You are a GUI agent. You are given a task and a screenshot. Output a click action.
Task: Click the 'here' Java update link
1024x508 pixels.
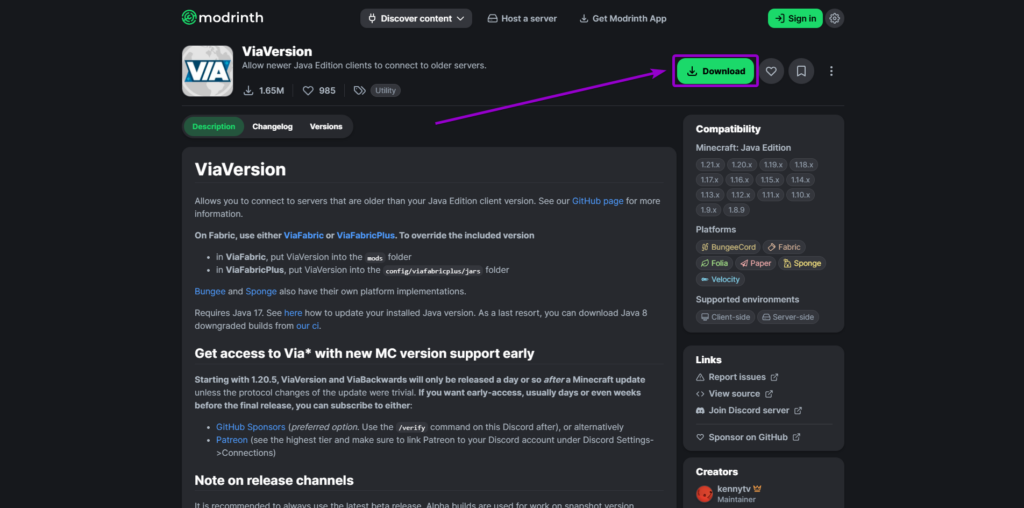[293, 313]
